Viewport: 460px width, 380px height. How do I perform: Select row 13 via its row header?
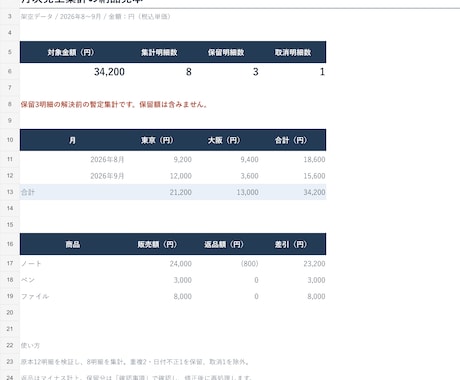(x=10, y=192)
